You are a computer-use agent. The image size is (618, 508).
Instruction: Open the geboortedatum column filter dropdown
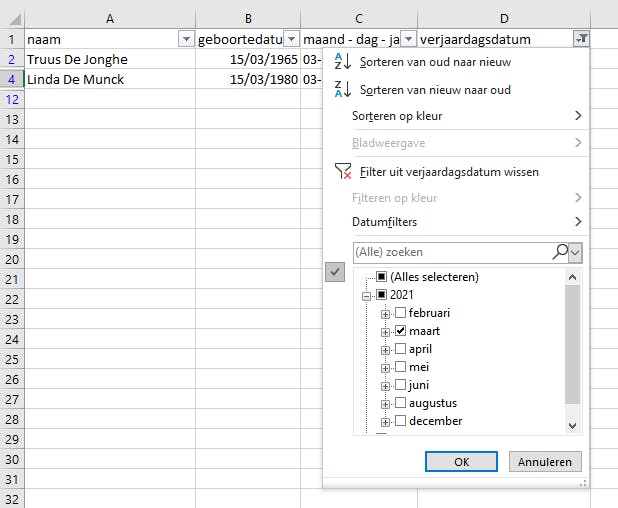(291, 39)
